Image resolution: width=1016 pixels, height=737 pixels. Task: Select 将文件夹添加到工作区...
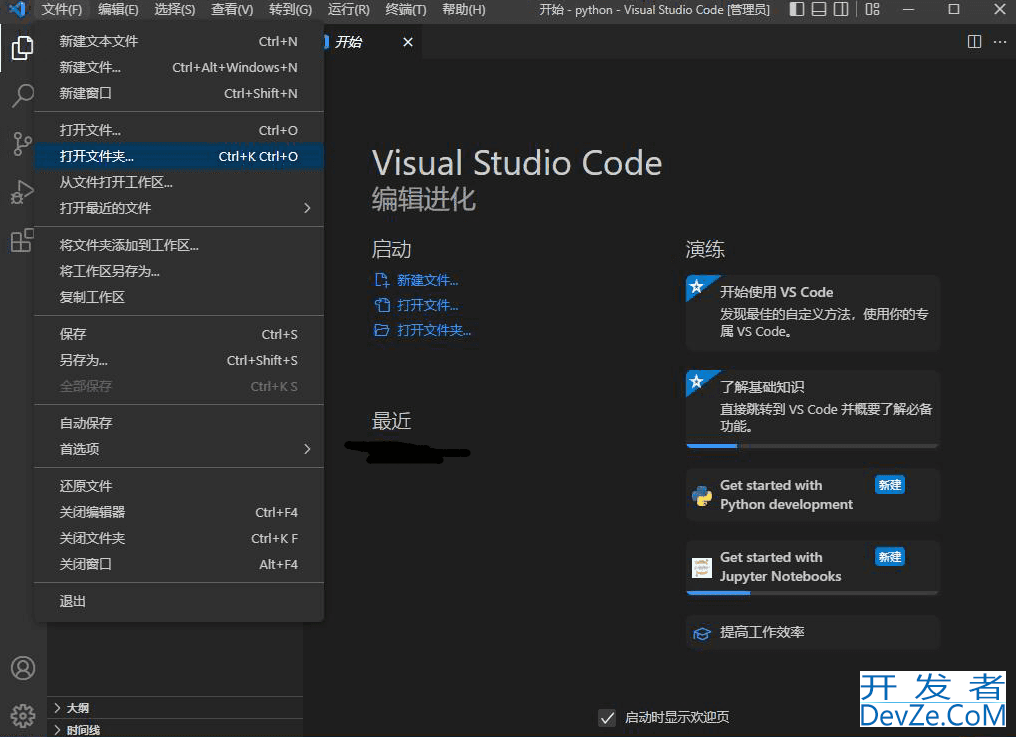pos(179,245)
